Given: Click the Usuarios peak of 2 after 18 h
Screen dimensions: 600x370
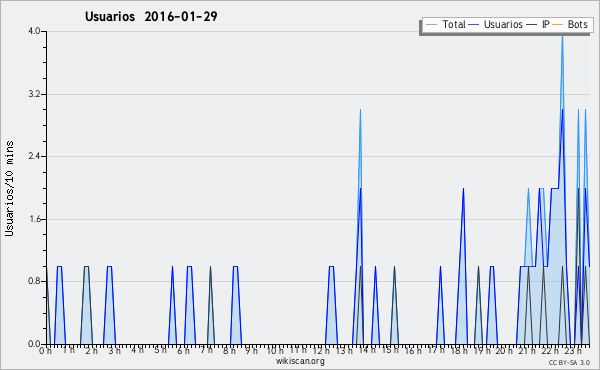Looking at the screenshot, I should (463, 189).
